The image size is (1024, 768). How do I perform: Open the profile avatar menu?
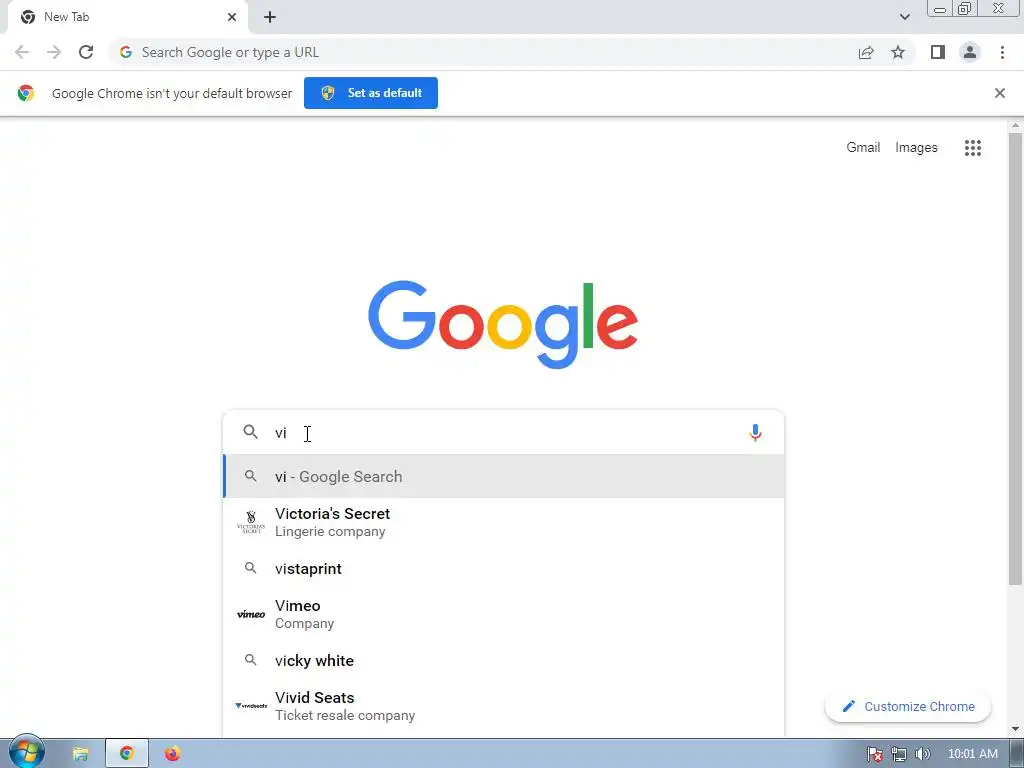[970, 52]
